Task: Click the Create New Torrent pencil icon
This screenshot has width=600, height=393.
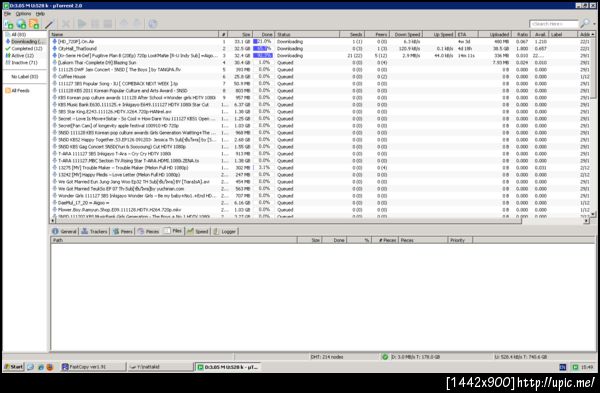Action: coord(49,24)
